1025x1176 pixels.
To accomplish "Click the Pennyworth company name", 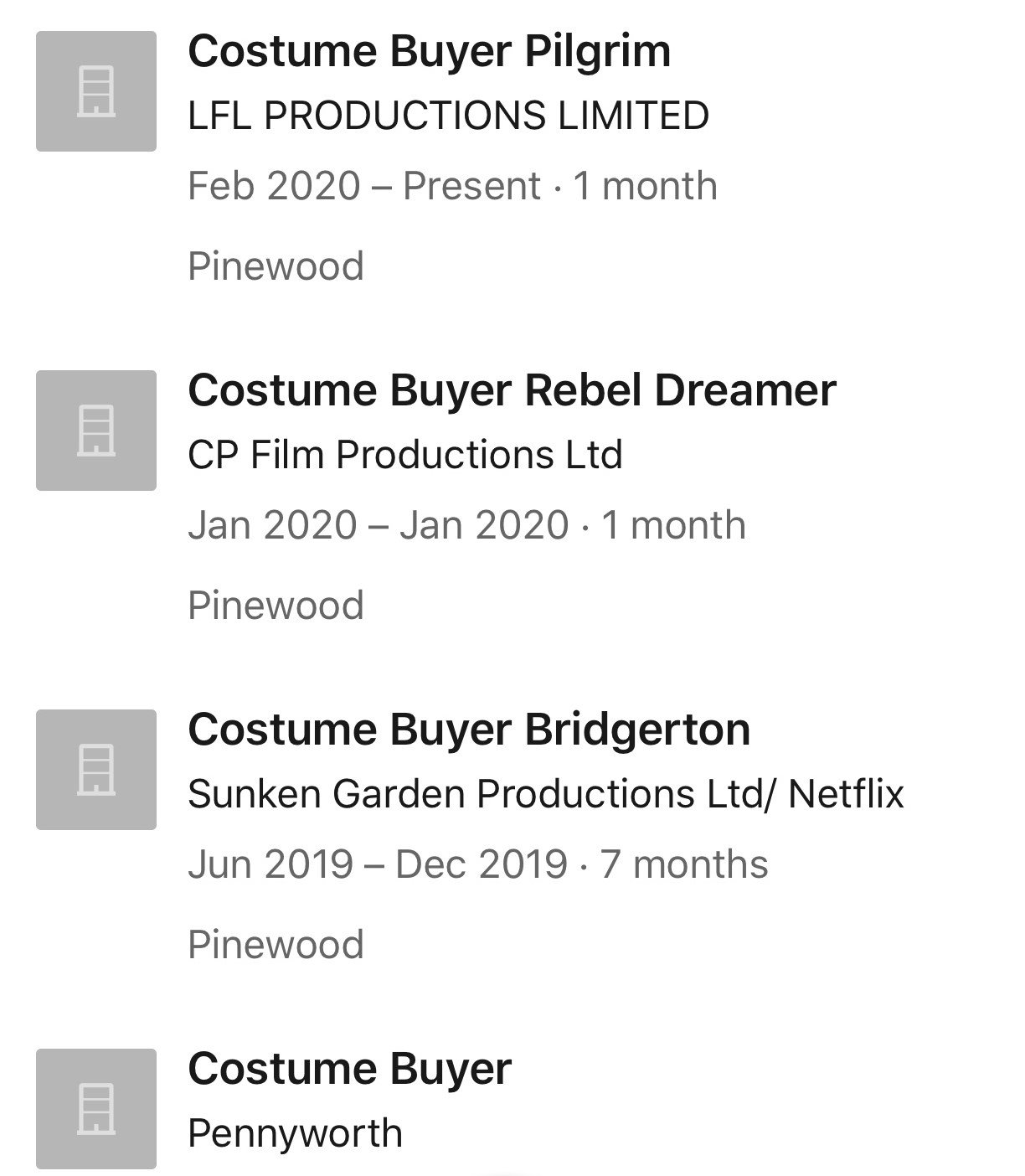I will click(x=295, y=1133).
